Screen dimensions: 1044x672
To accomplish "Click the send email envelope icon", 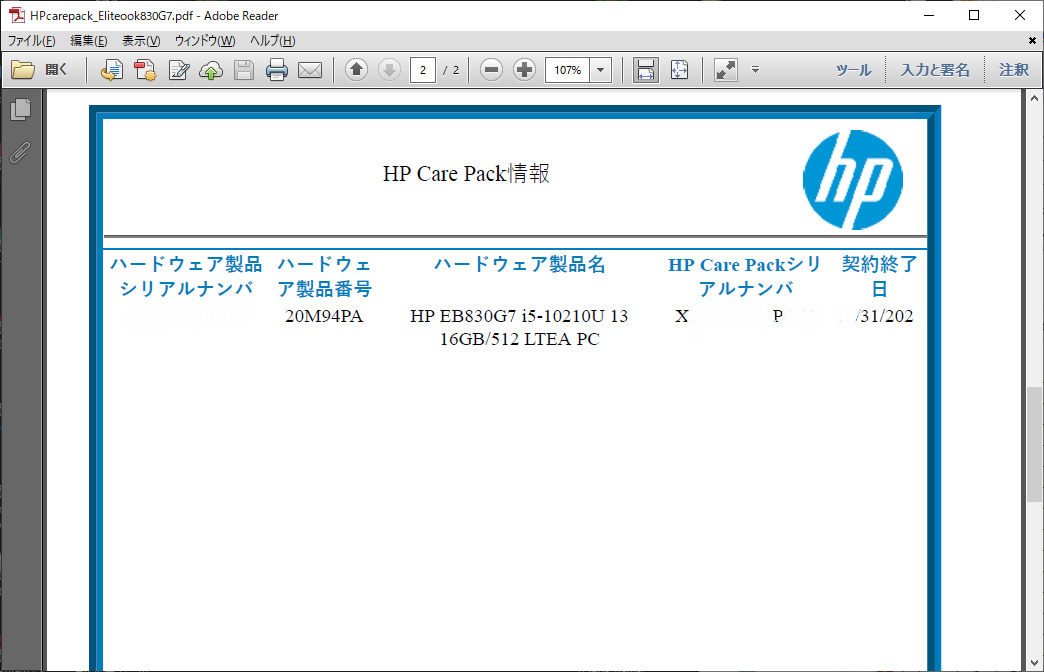I will pyautogui.click(x=310, y=70).
